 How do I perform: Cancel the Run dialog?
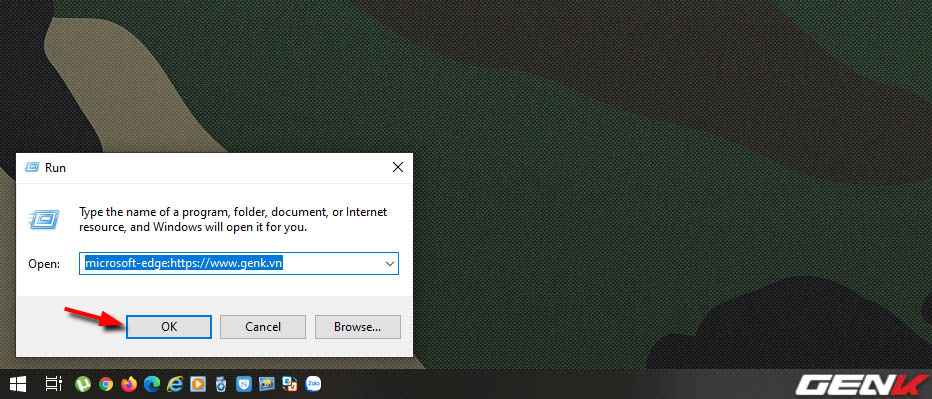click(x=263, y=327)
